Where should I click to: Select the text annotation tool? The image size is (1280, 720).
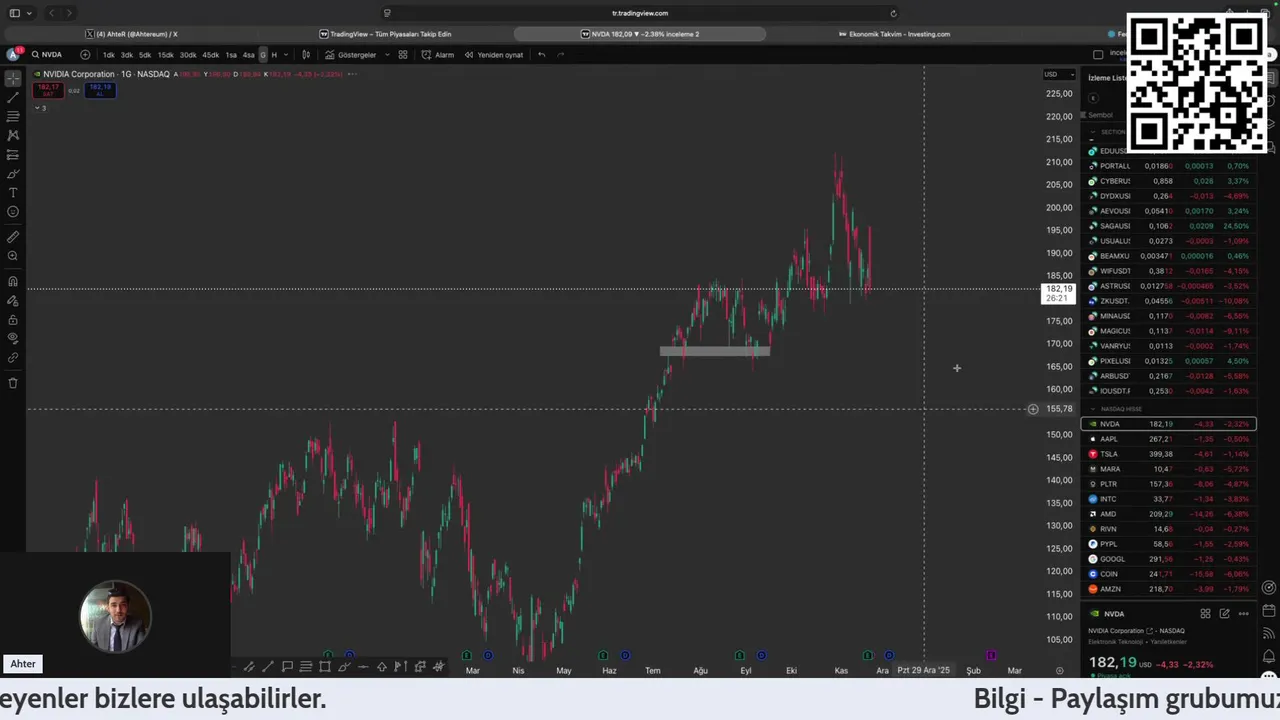tap(13, 192)
